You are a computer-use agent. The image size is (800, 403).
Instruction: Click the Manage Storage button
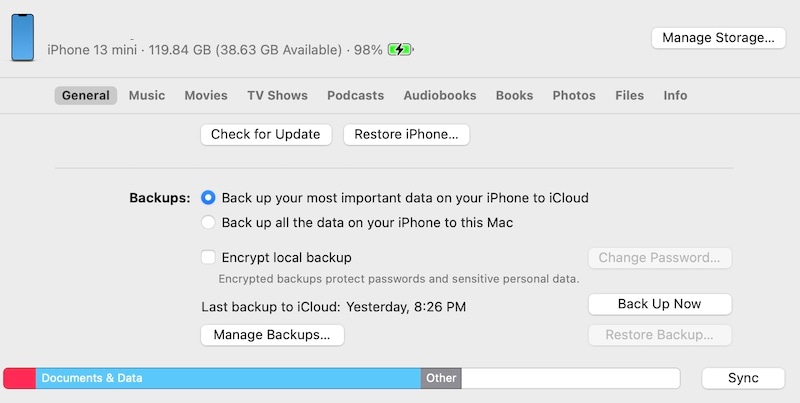(x=718, y=38)
